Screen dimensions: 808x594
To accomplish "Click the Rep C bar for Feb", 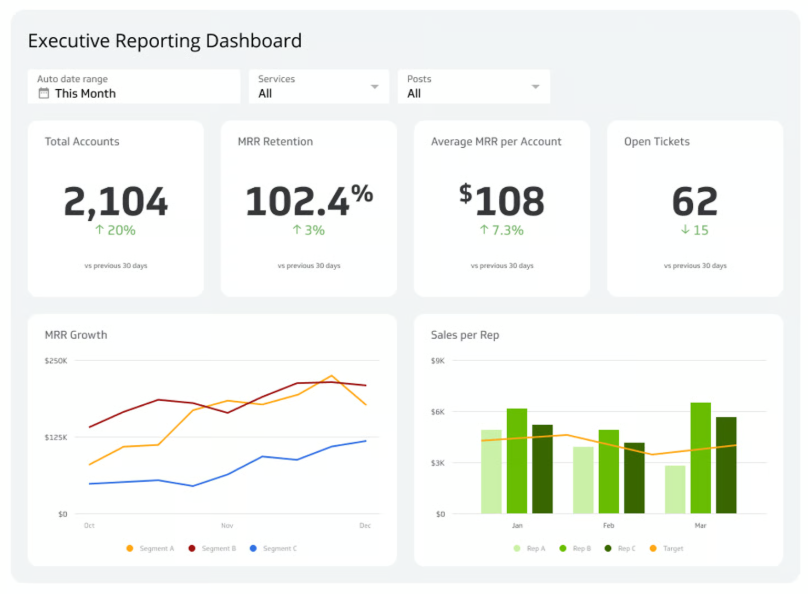I will point(634,478).
